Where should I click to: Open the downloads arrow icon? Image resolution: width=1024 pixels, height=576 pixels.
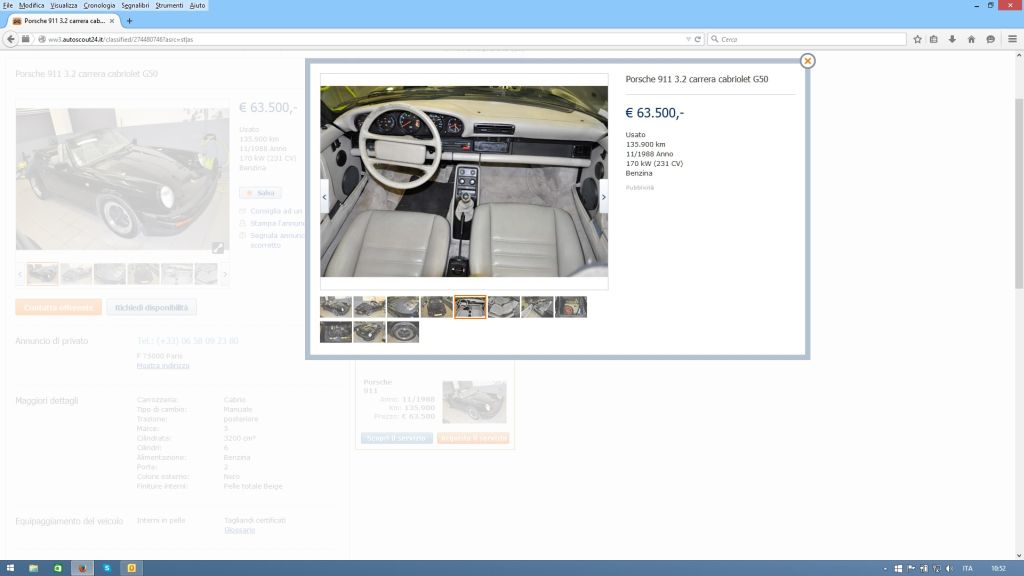(x=952, y=39)
